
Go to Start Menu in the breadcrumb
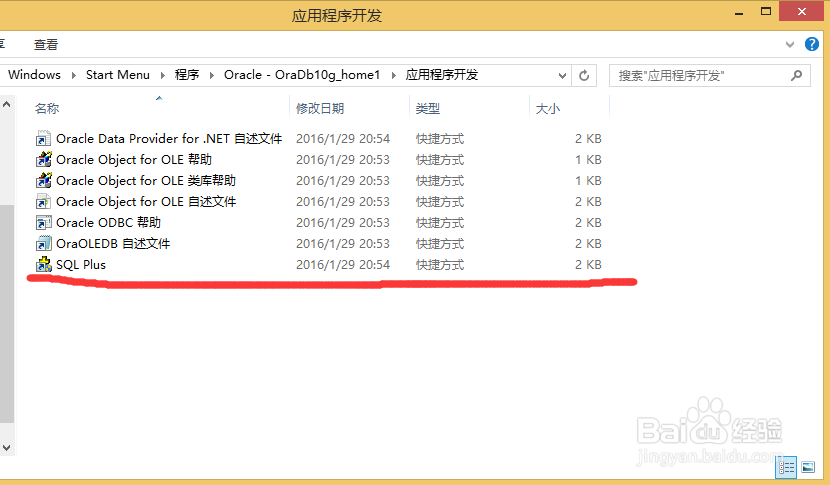coord(118,75)
